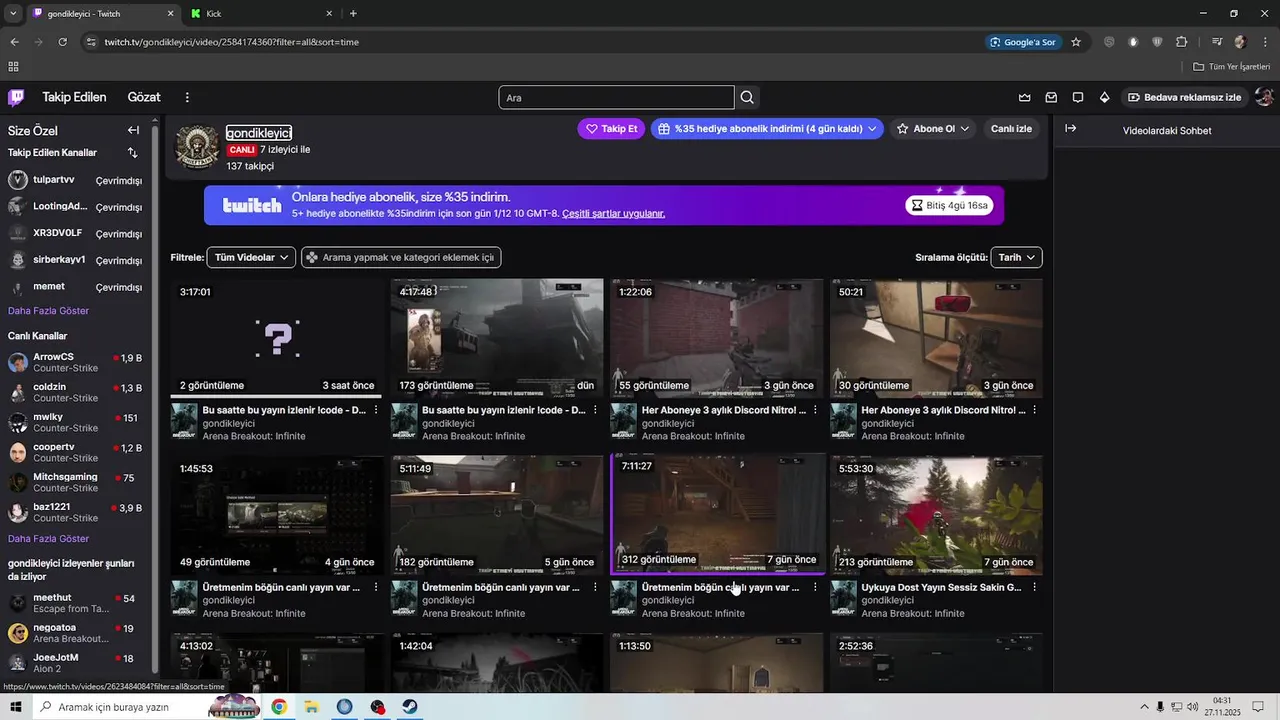The image size is (1280, 720).
Task: Open gondikleyici channel avatar
Action: (x=196, y=147)
